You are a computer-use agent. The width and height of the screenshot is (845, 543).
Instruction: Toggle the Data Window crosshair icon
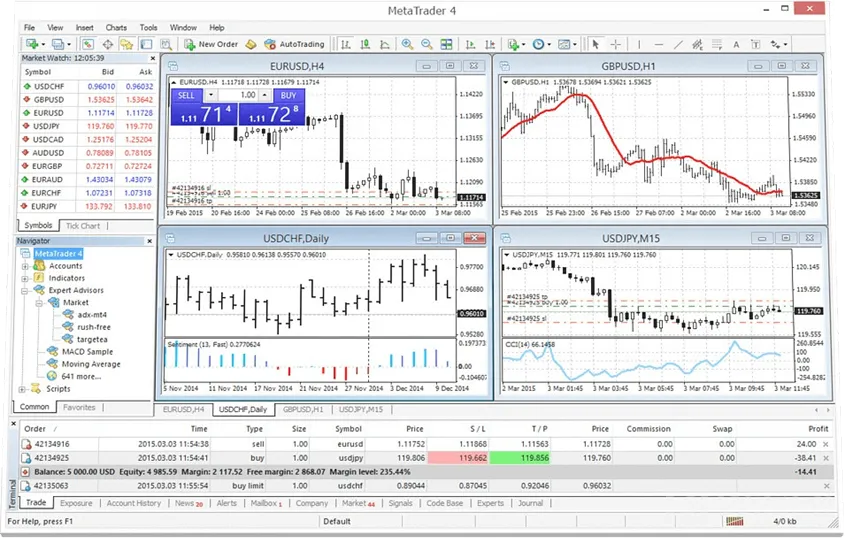tap(108, 44)
